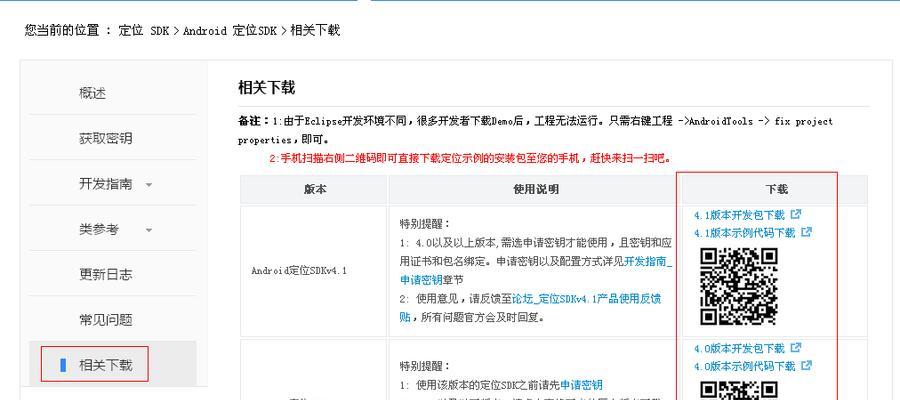Click the 相关下载 page heading
Screen dimensions: 900x400
[266, 88]
